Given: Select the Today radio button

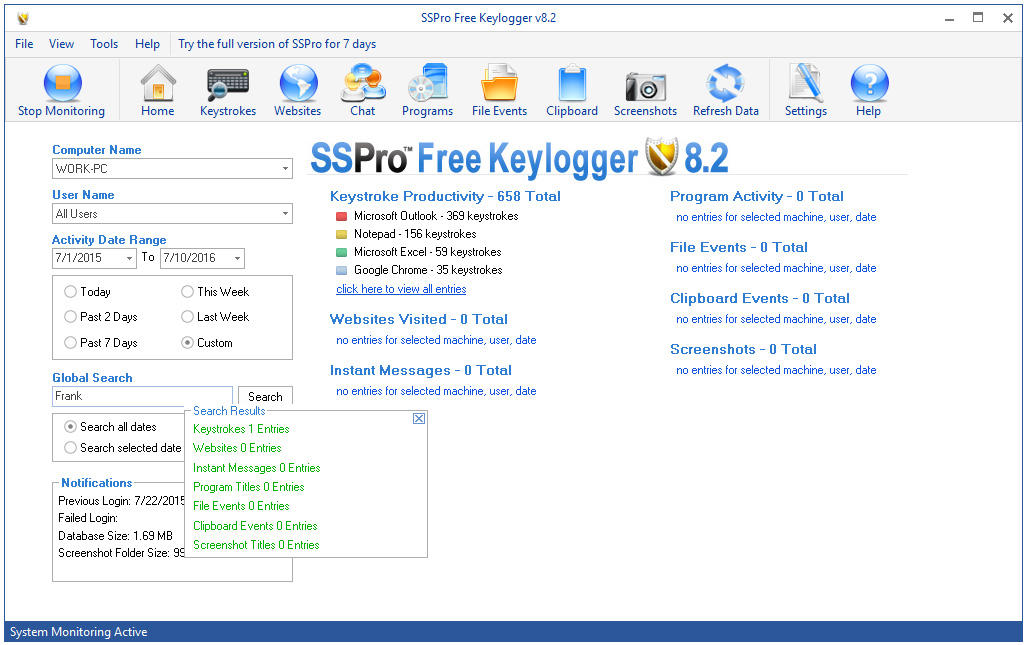Looking at the screenshot, I should [x=70, y=292].
